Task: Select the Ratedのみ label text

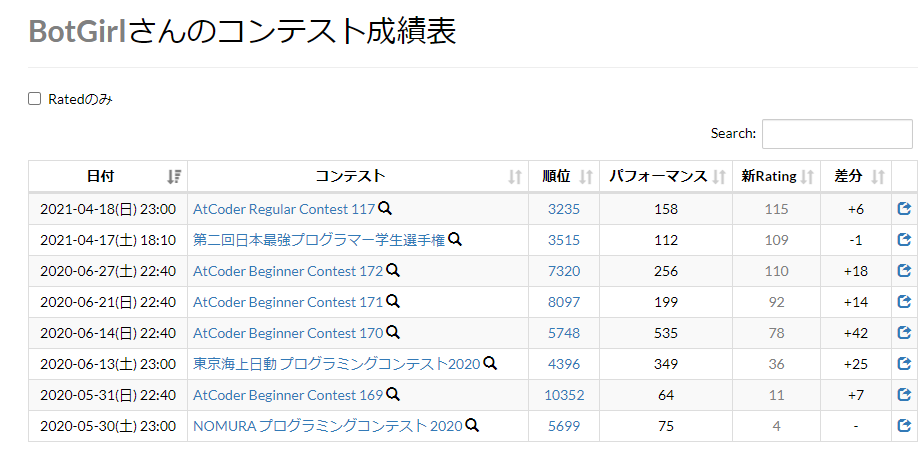Action: 80,100
